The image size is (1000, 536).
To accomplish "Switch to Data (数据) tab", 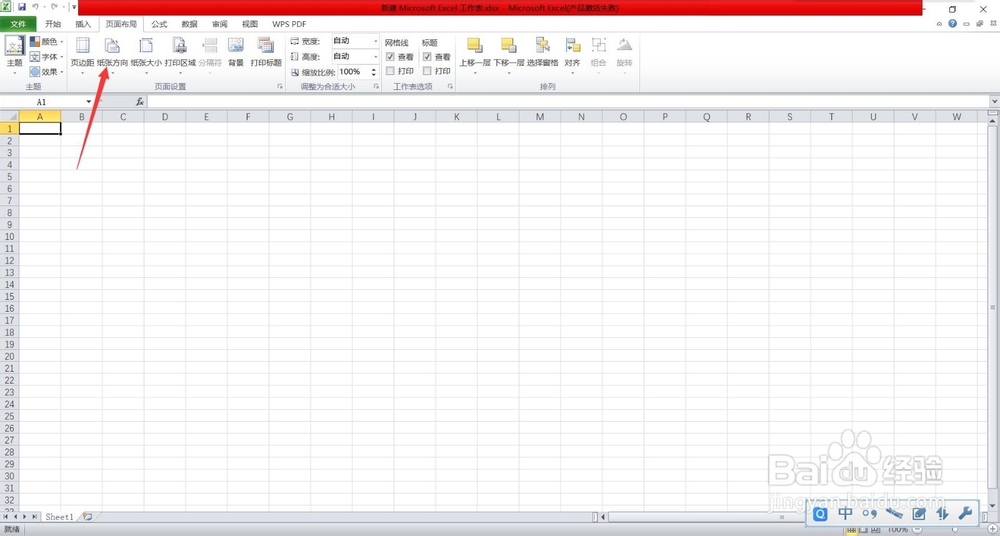I will tap(189, 24).
